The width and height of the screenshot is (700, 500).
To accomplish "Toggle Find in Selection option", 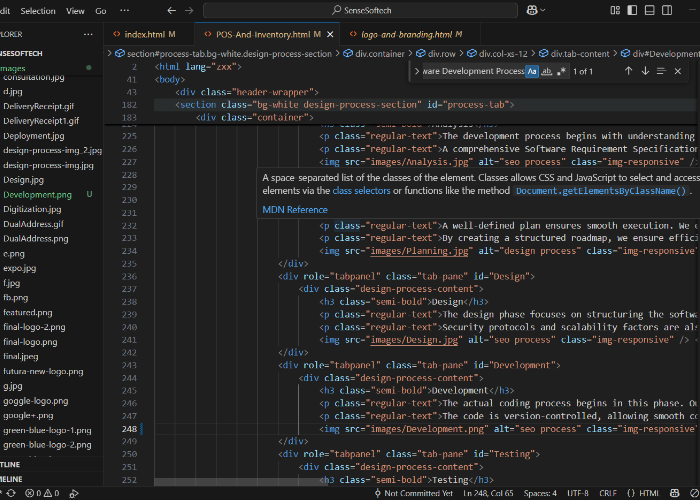I will [x=661, y=71].
